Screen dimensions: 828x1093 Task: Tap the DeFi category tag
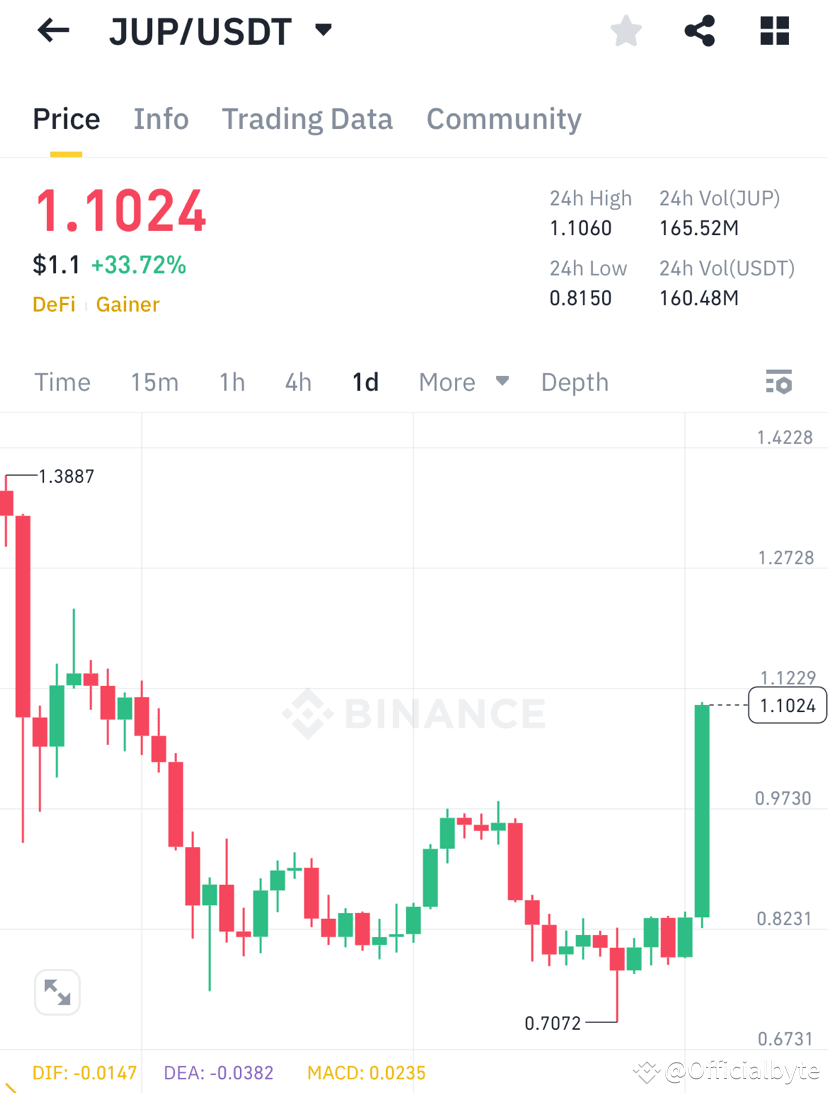tap(54, 304)
